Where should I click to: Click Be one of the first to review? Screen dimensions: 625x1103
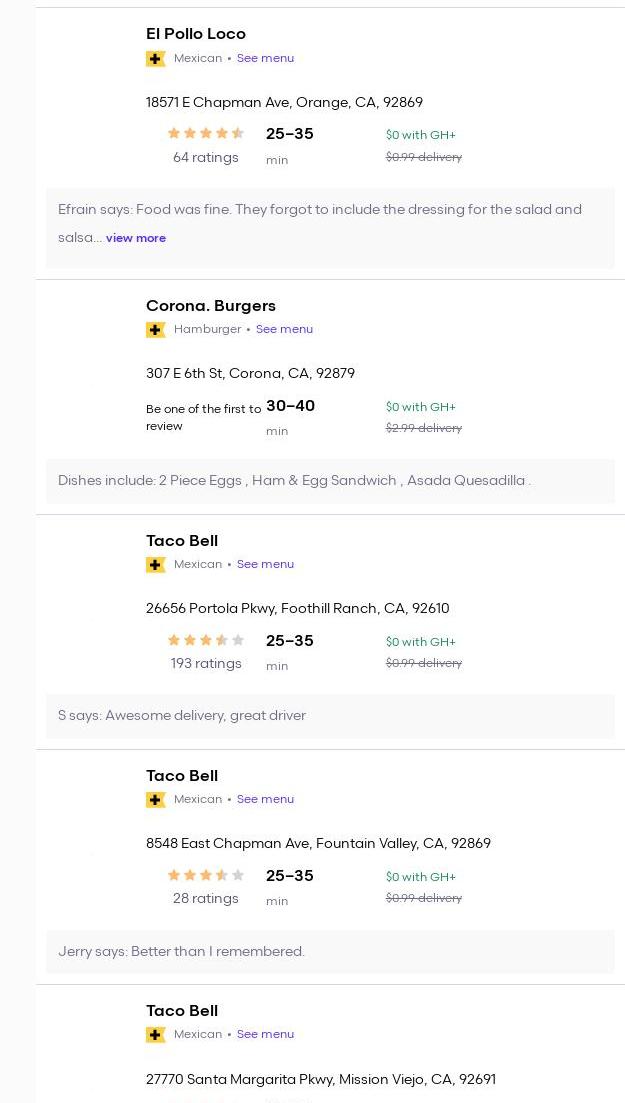[203, 417]
